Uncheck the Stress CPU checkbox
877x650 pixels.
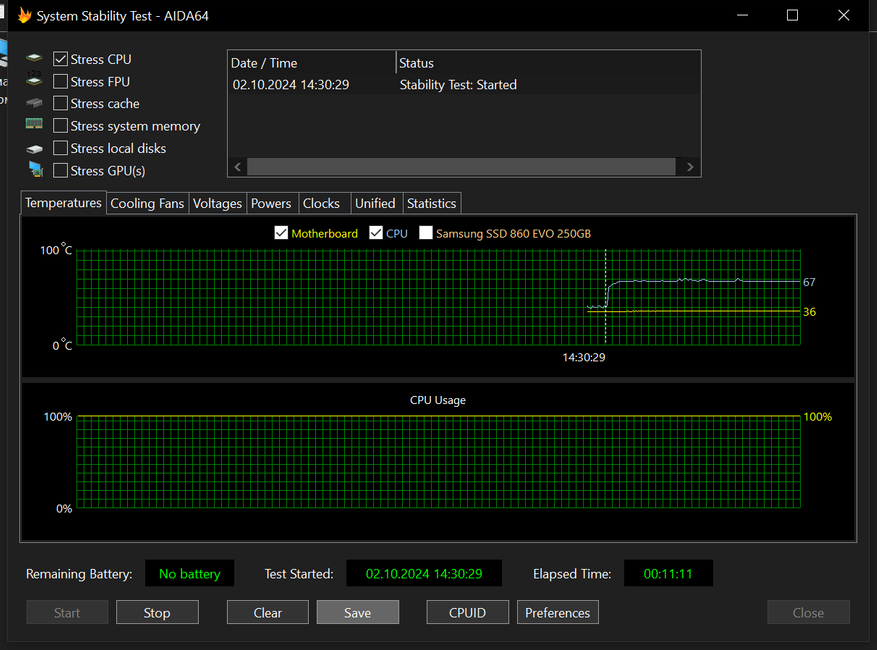(x=61, y=60)
